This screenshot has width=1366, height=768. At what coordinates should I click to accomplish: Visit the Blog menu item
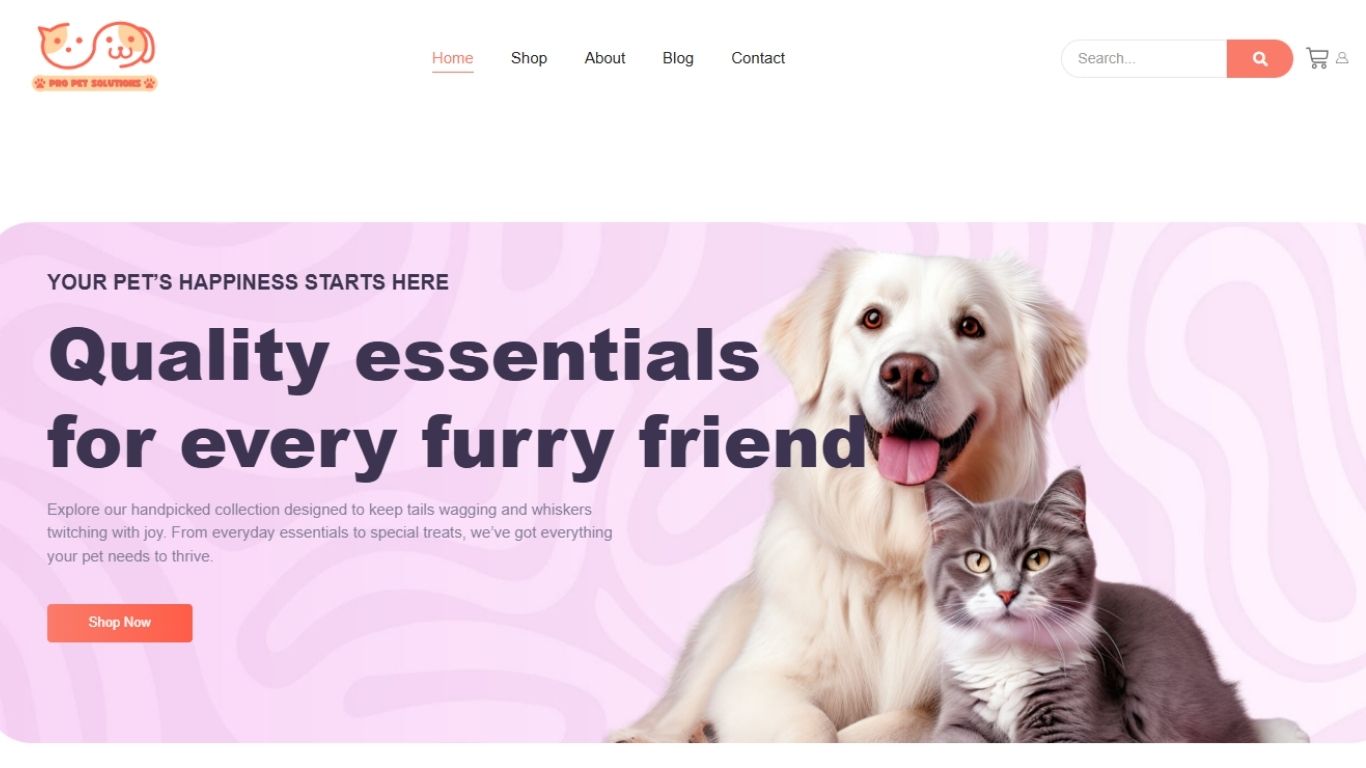click(x=678, y=58)
